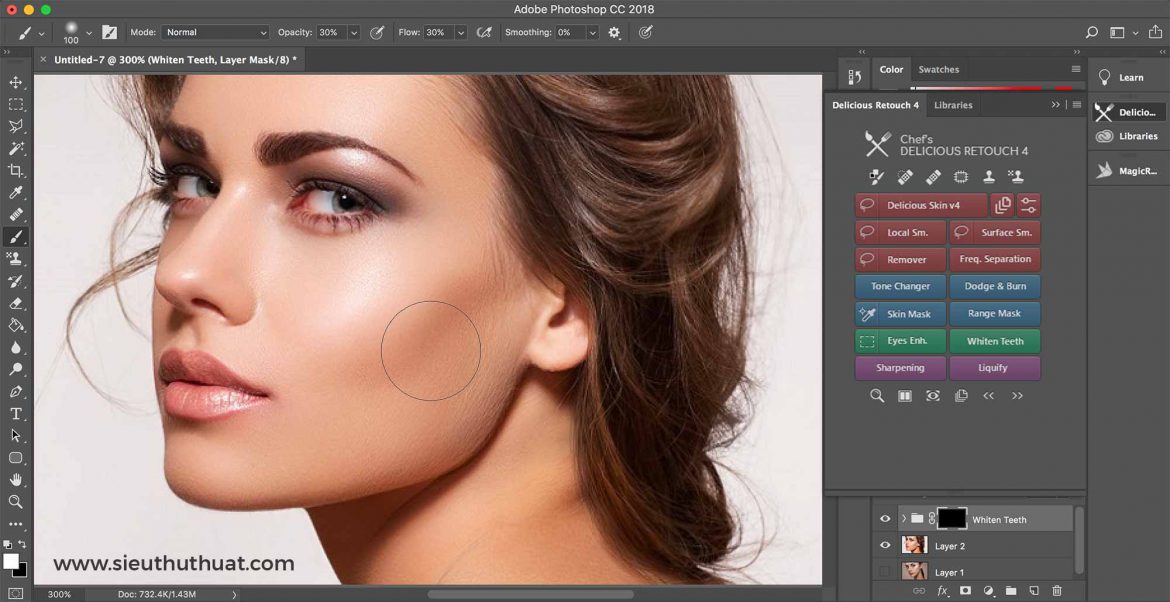Viewport: 1170px width, 602px height.
Task: Hide the Layer 2 layer
Action: pos(886,545)
